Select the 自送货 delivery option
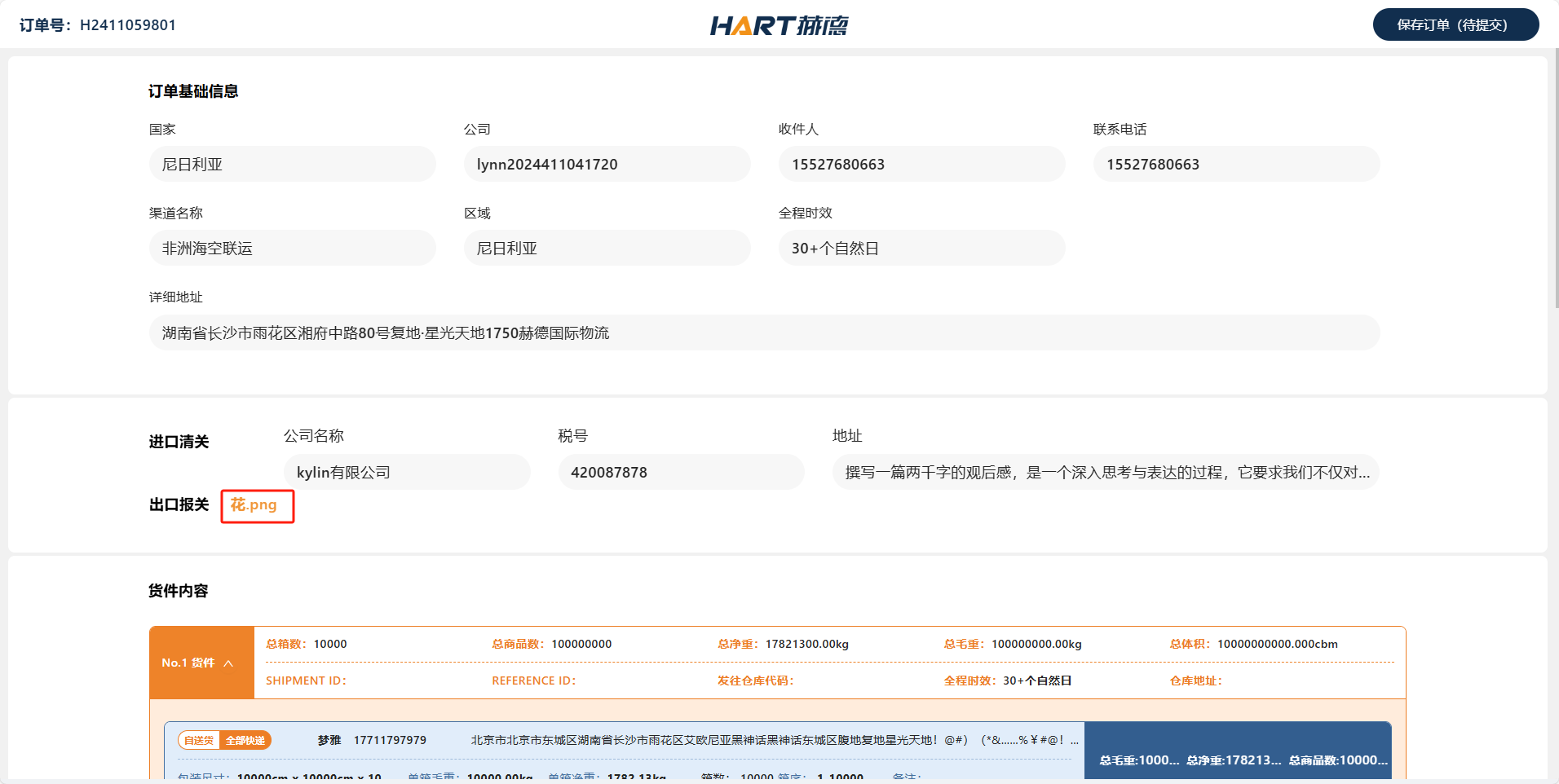 [199, 740]
